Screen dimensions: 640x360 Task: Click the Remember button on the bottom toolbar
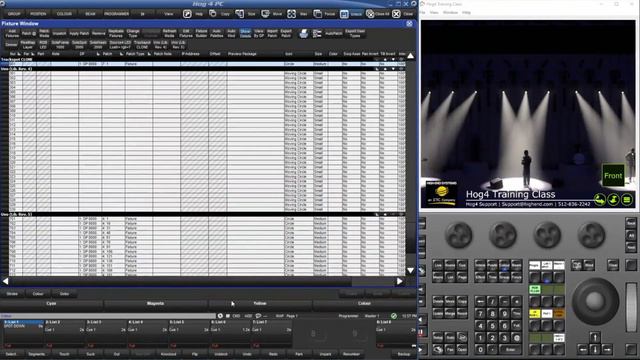[x=351, y=354]
